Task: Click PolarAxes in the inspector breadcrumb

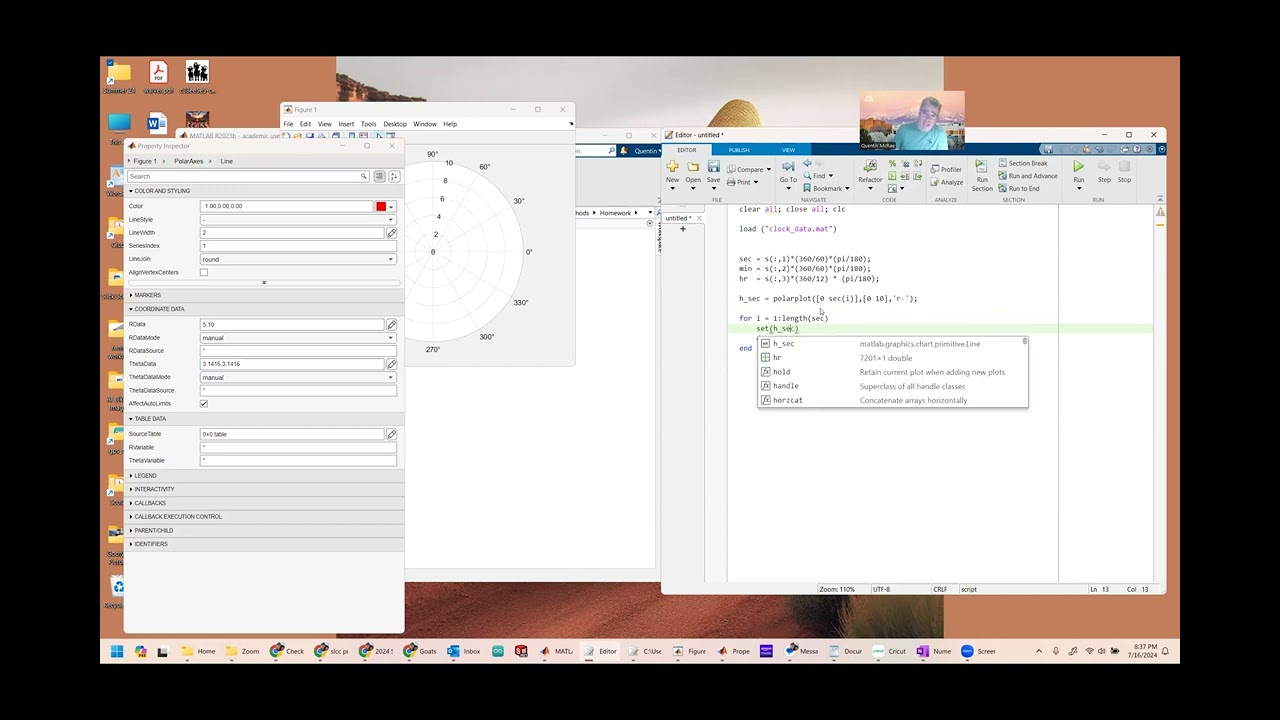Action: [188, 161]
